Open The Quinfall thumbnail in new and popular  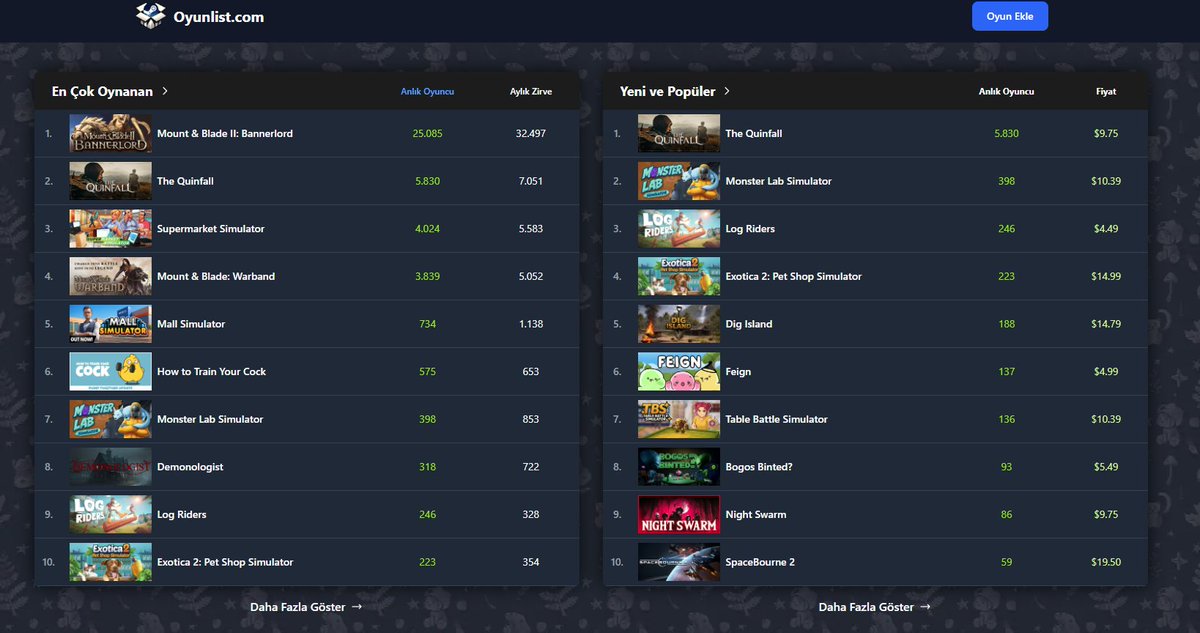(679, 133)
